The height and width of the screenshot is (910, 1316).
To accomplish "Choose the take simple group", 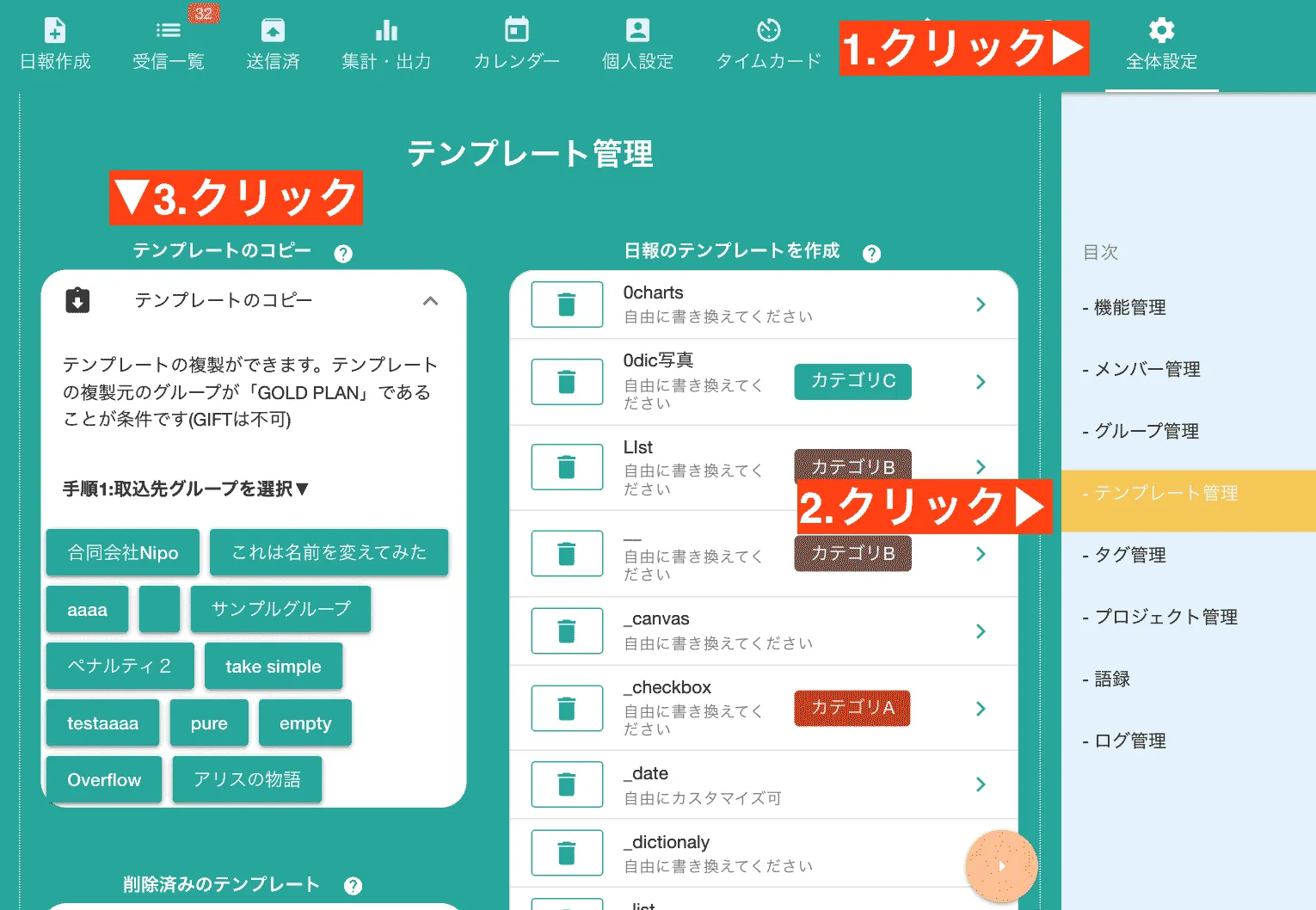I will (x=273, y=666).
